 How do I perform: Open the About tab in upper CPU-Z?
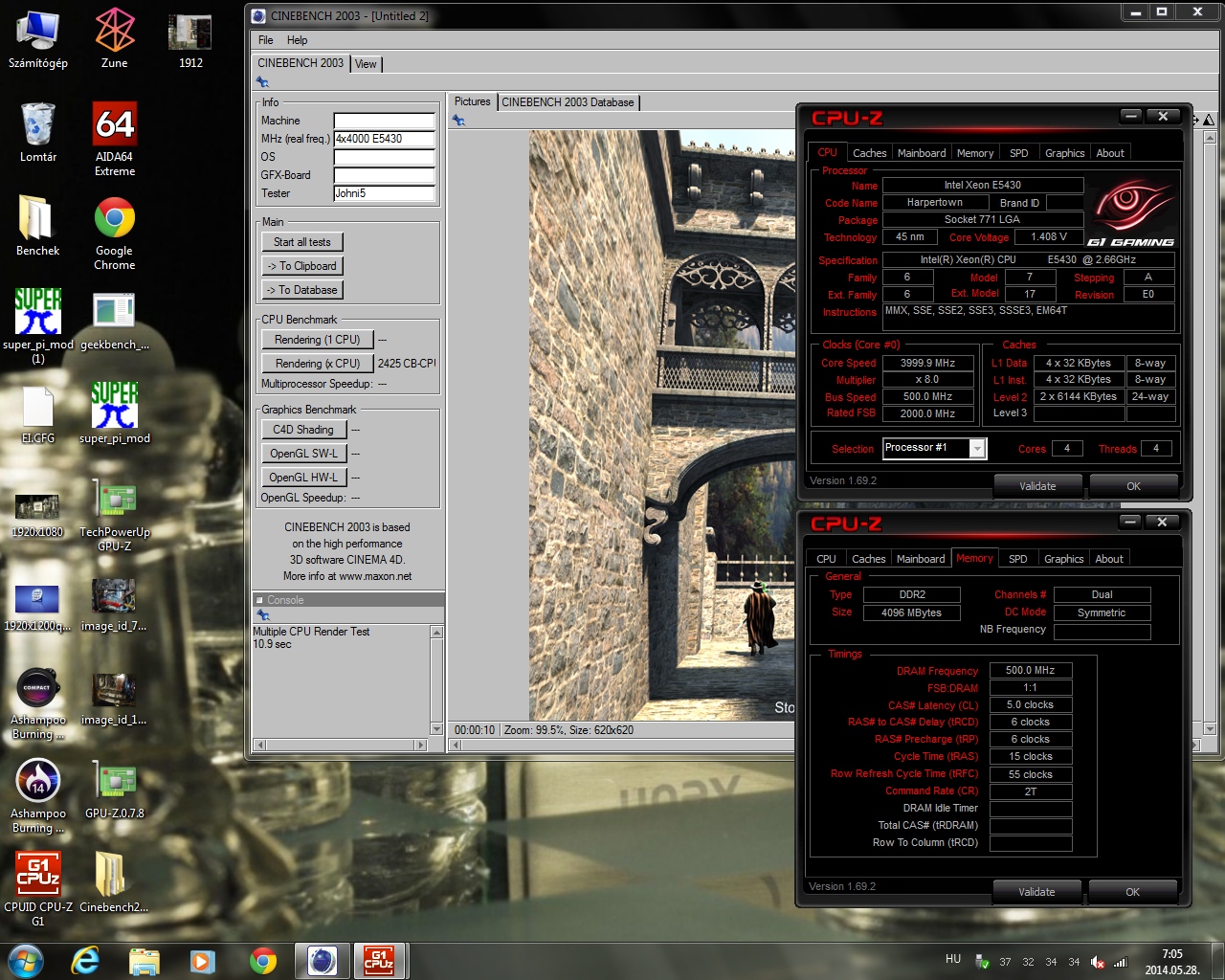pos(1110,153)
